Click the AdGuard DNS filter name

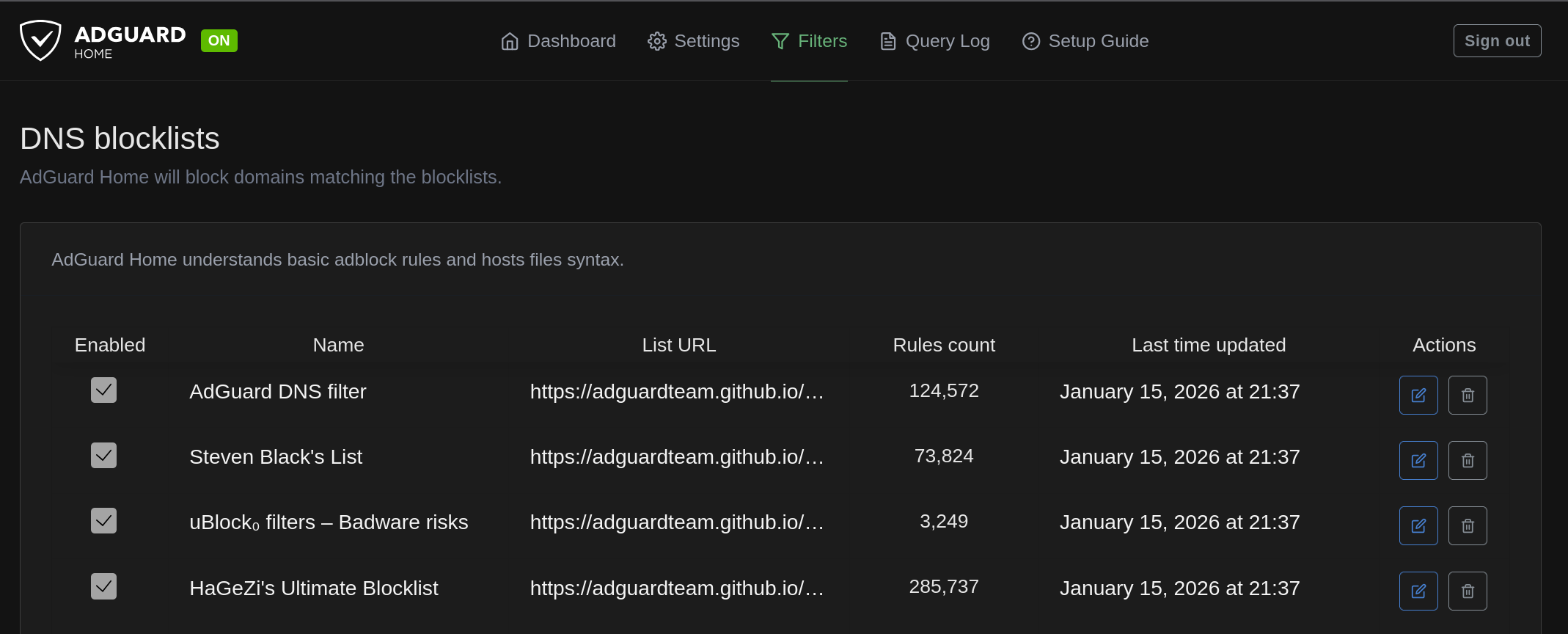278,392
